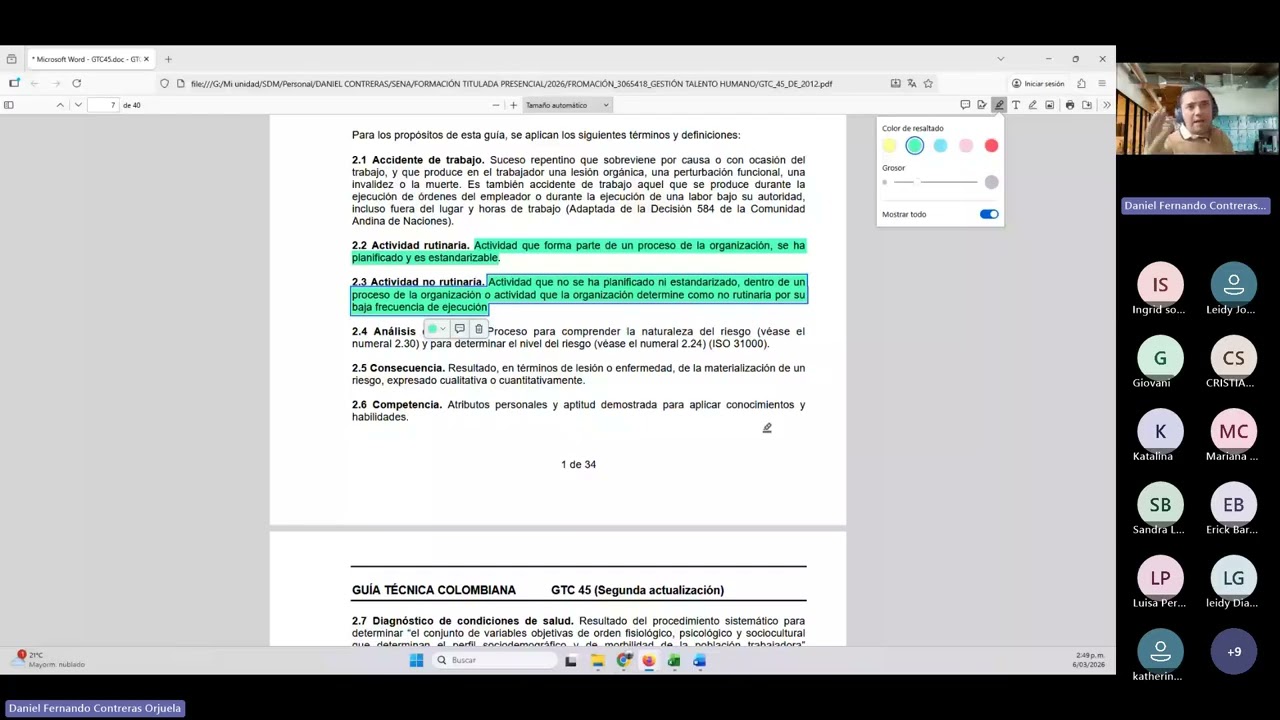Click Iniciar sesión account button
The image size is (1280, 720).
(x=1038, y=83)
